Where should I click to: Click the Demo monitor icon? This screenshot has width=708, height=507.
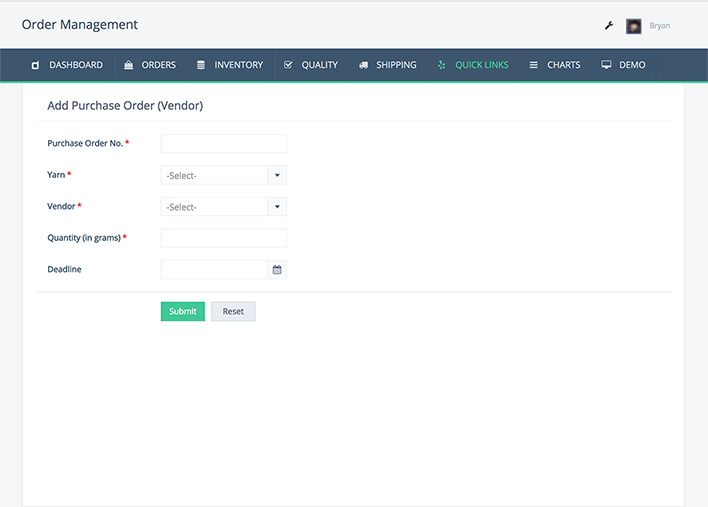(x=606, y=65)
